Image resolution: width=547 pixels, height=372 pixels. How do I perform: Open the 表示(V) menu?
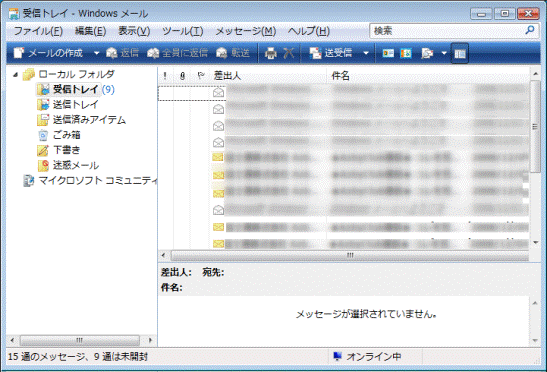134,31
